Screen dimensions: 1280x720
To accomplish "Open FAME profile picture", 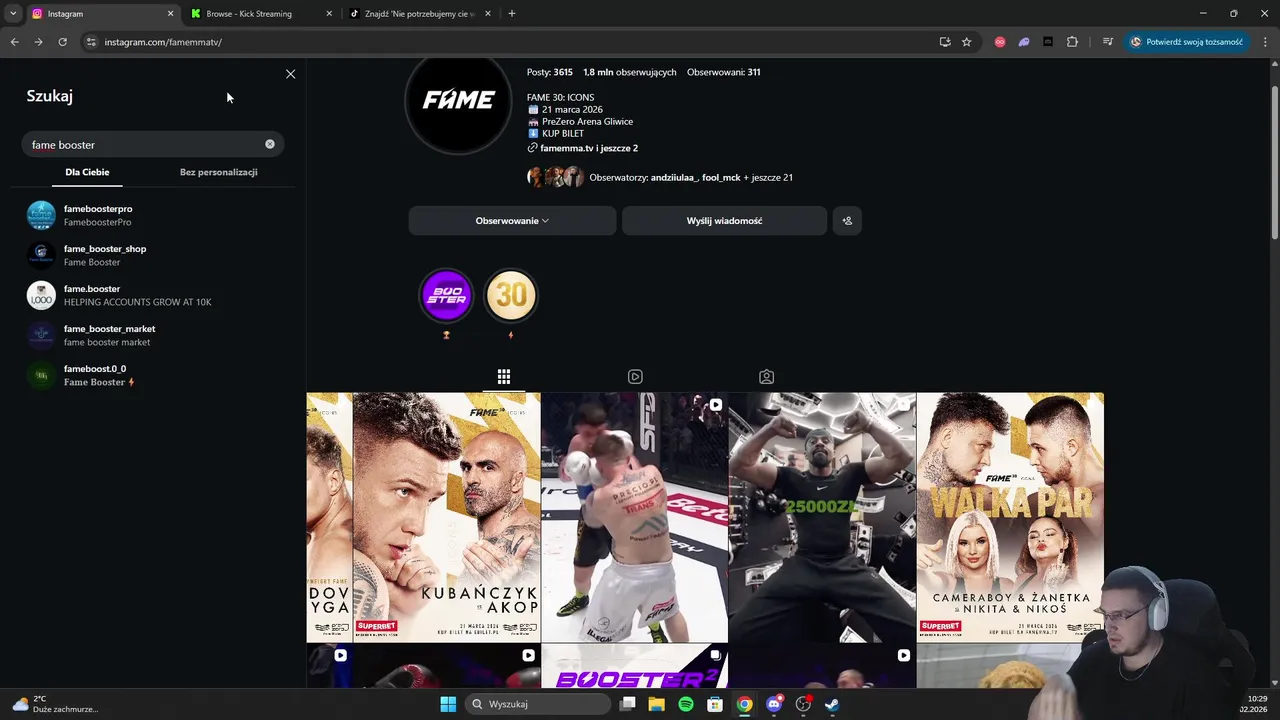I will [458, 101].
